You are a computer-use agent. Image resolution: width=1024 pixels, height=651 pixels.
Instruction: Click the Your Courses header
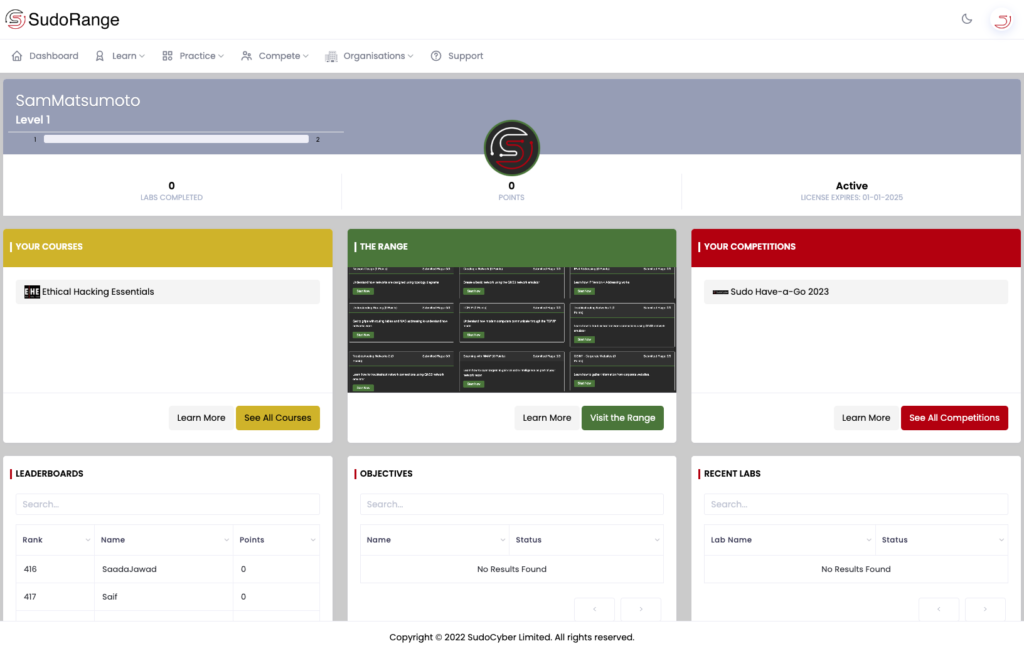(168, 247)
